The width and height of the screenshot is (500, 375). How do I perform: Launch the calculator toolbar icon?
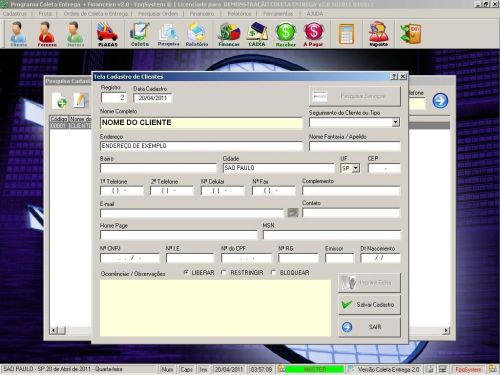346,34
